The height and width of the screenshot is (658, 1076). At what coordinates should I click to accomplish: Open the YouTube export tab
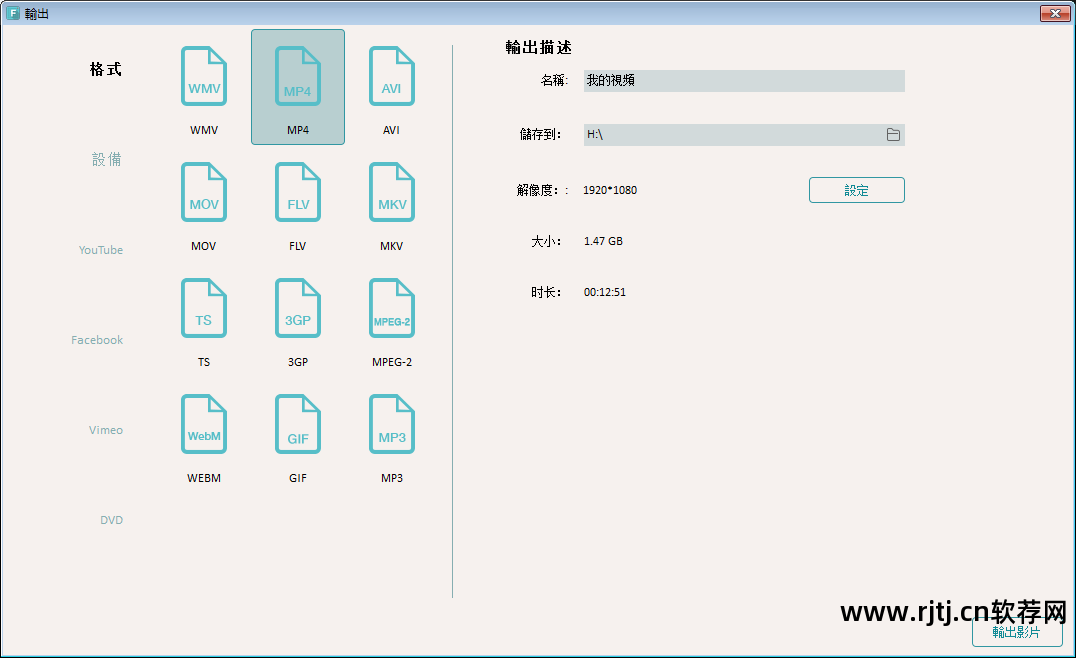point(101,250)
